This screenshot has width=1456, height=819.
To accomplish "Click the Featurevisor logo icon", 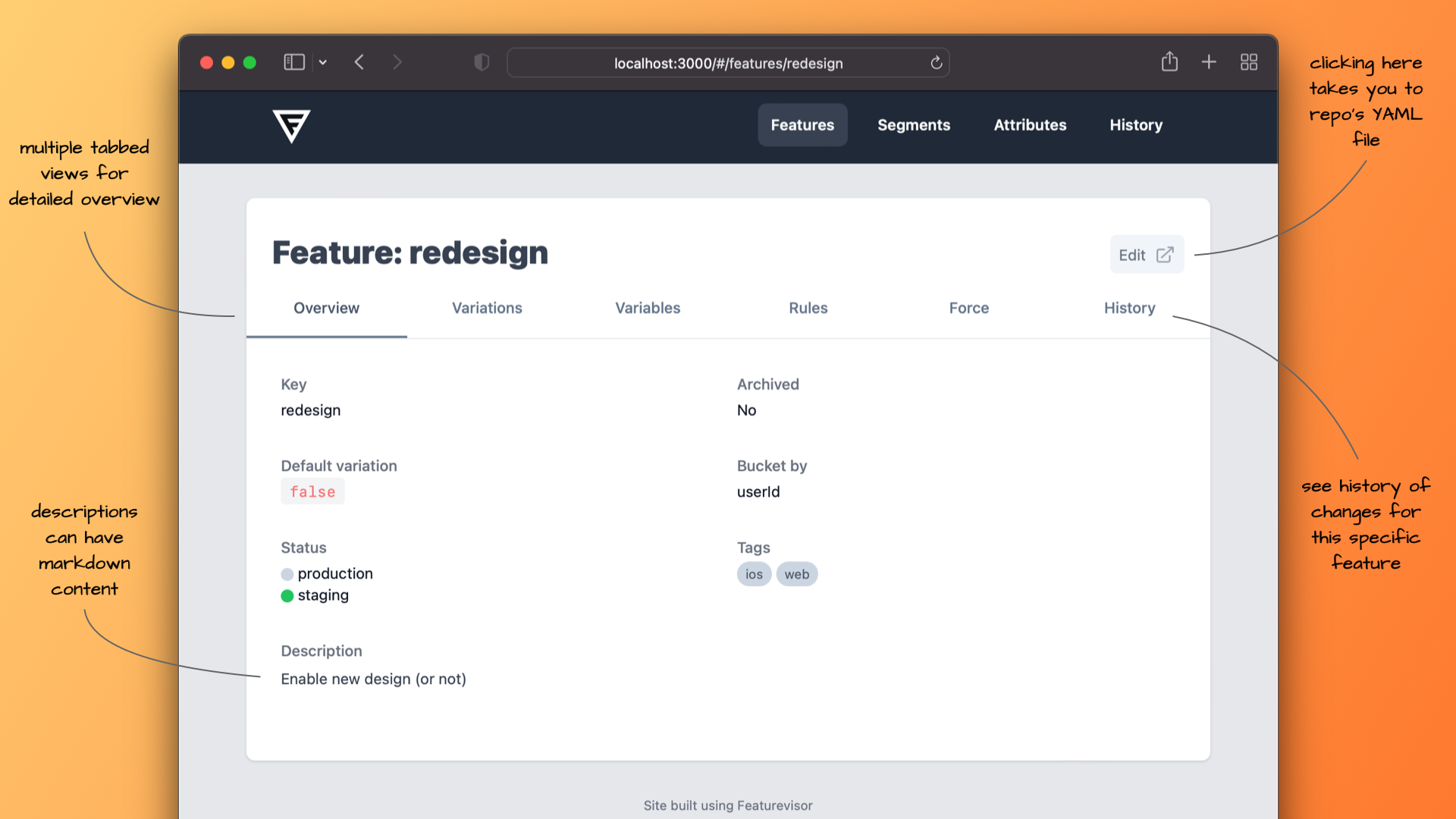I will pos(291,126).
